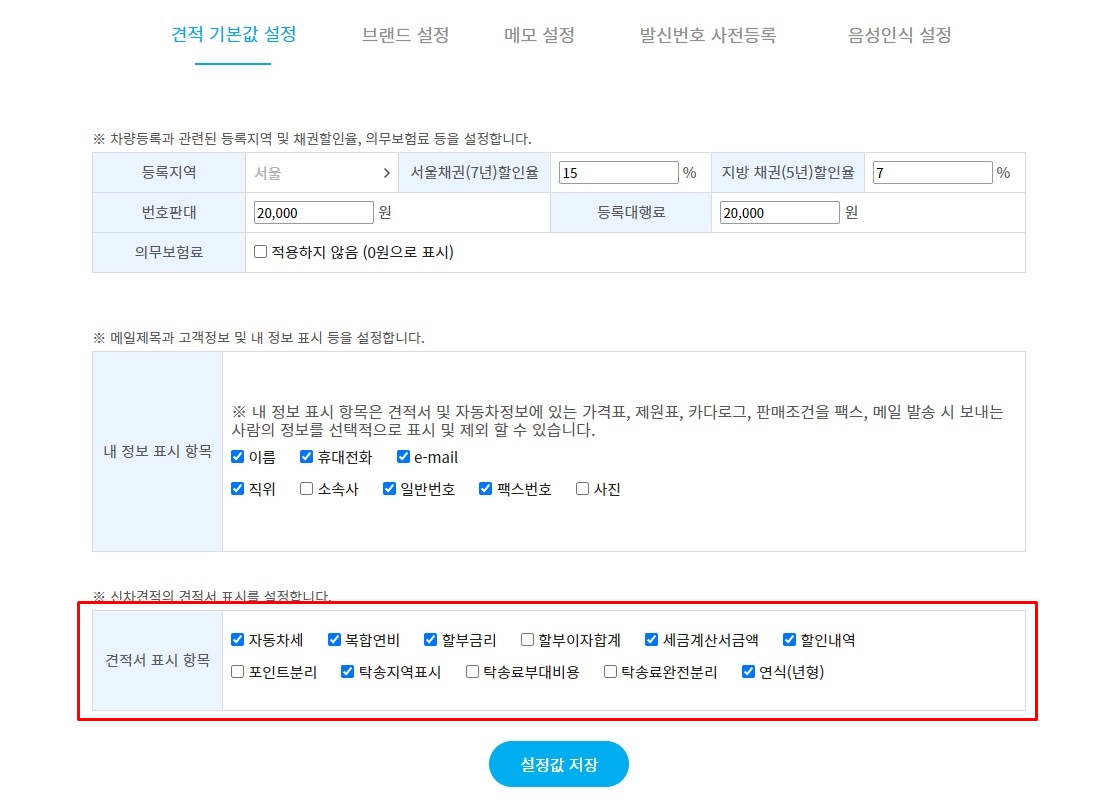Focus the 등록대행료 amount field
1105x808 pixels.
[779, 213]
